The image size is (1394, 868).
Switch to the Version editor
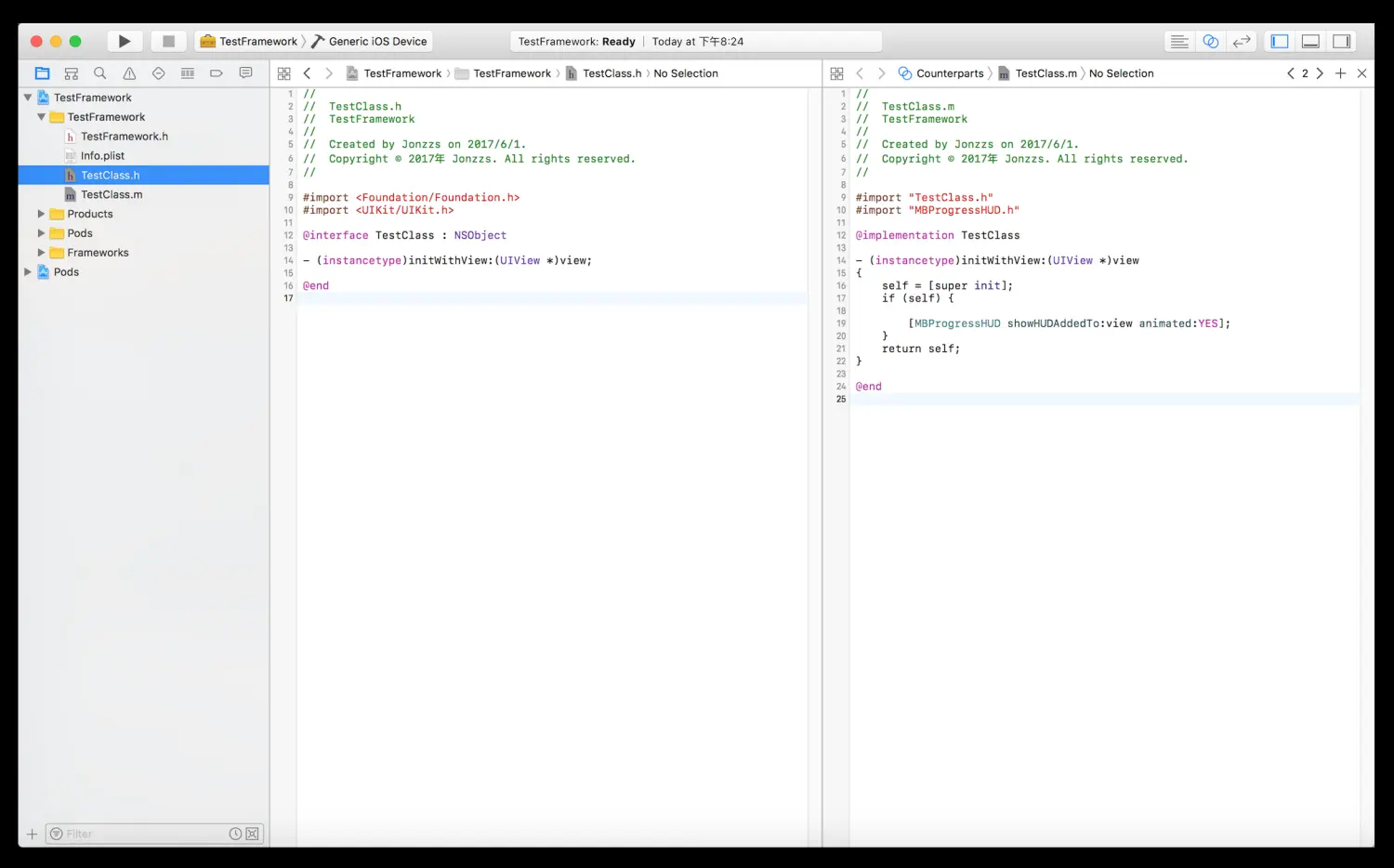pos(1242,41)
